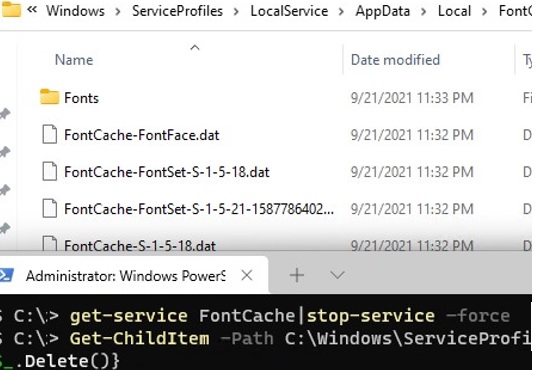Click the FontCache-FontSet-S-1-5-18.dat file icon
This screenshot has height=370, width=535.
point(49,171)
